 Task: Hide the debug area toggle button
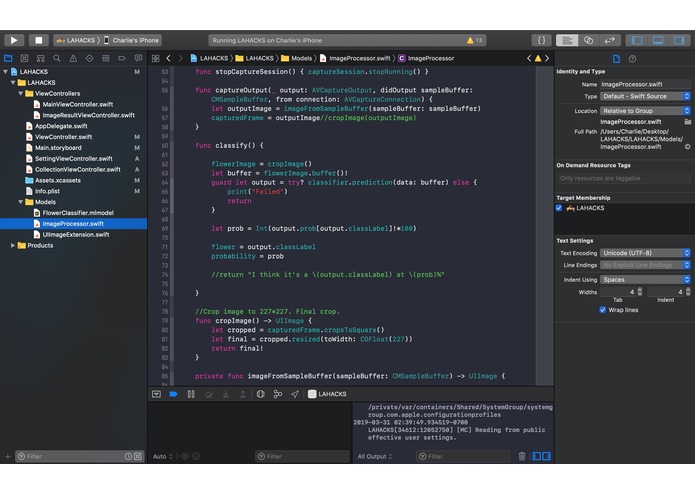click(x=156, y=394)
